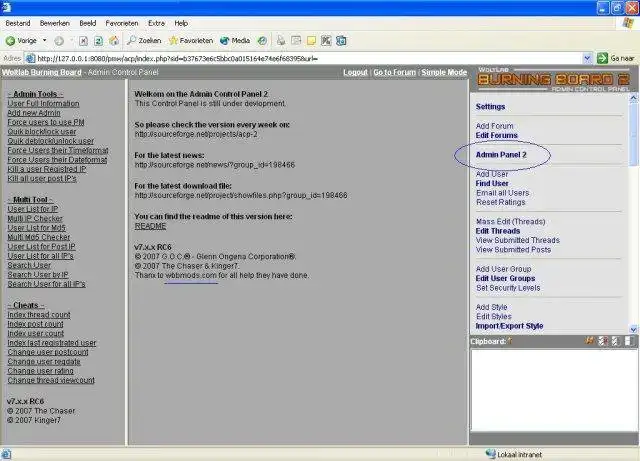The height and width of the screenshot is (461, 640).
Task: Click the Go to Forum link
Action: (394, 72)
